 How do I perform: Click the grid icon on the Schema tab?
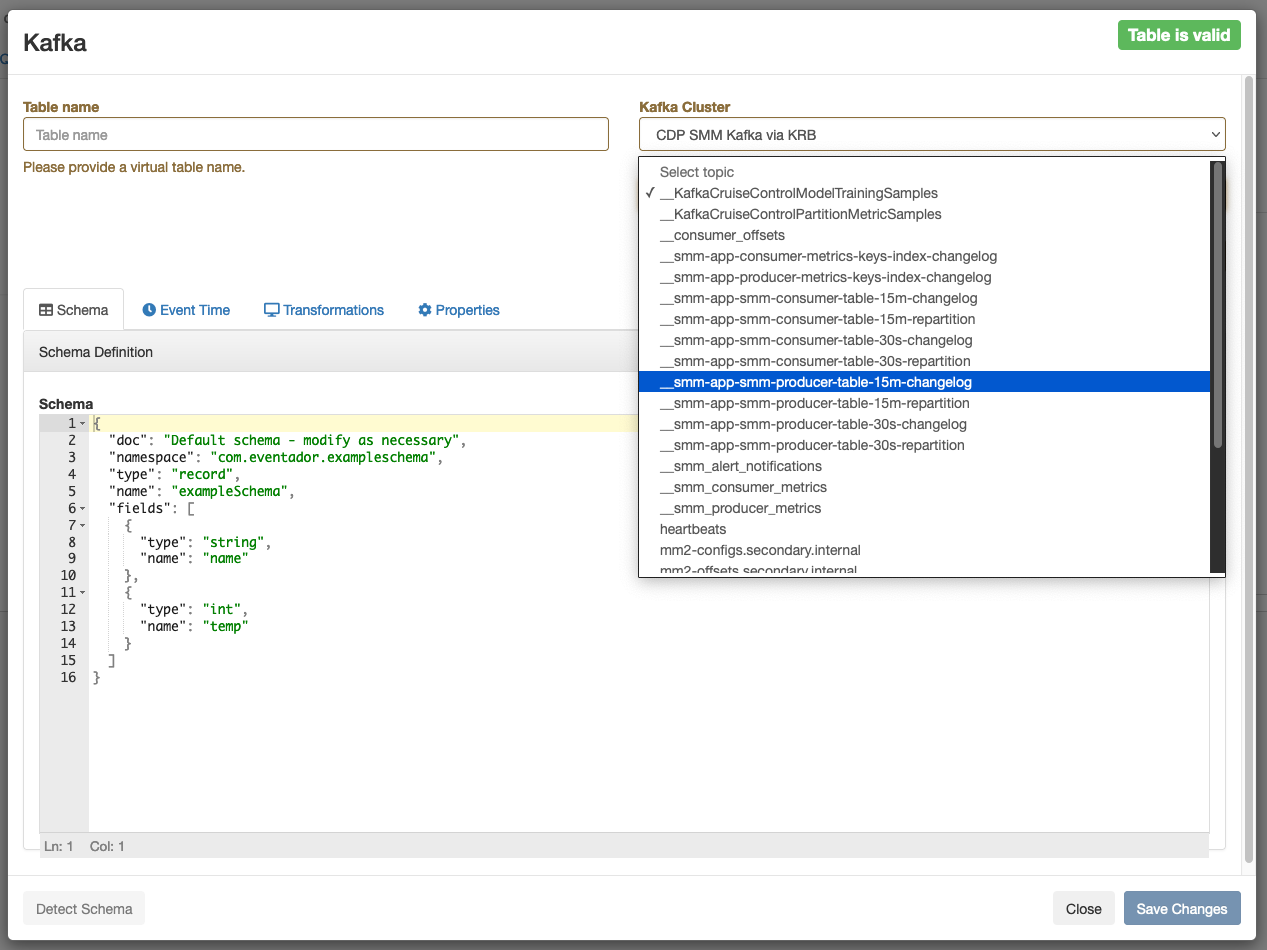pos(46,310)
